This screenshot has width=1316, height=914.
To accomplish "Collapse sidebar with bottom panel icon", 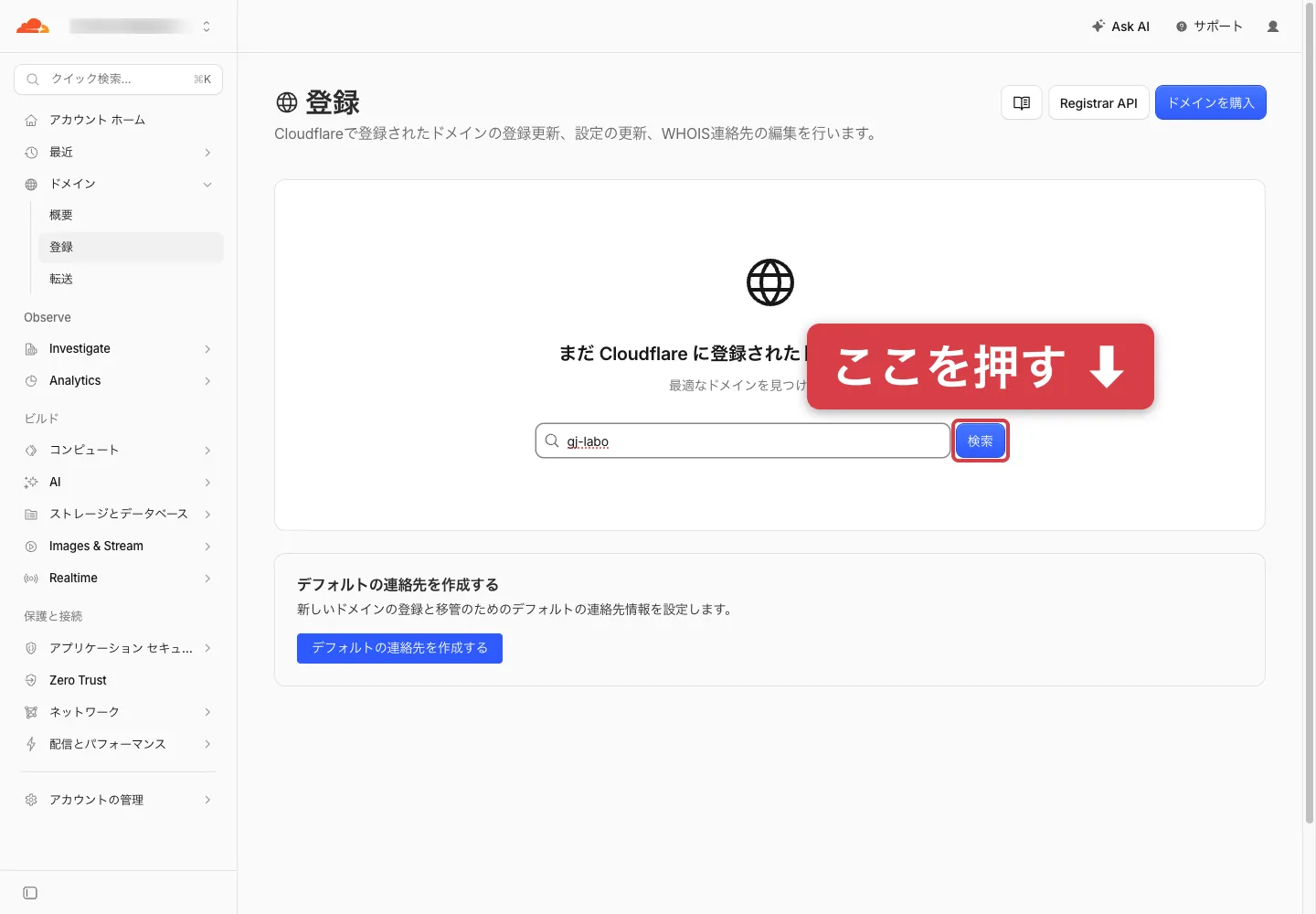I will pyautogui.click(x=30, y=893).
